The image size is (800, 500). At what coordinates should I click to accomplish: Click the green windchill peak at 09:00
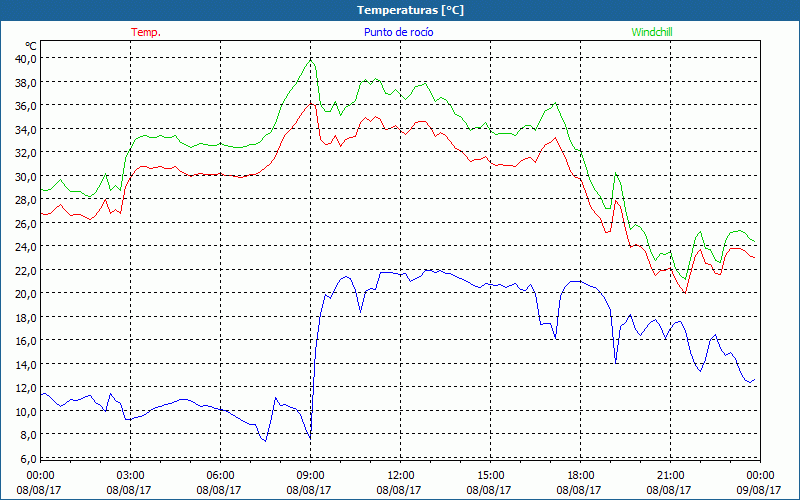tap(310, 60)
